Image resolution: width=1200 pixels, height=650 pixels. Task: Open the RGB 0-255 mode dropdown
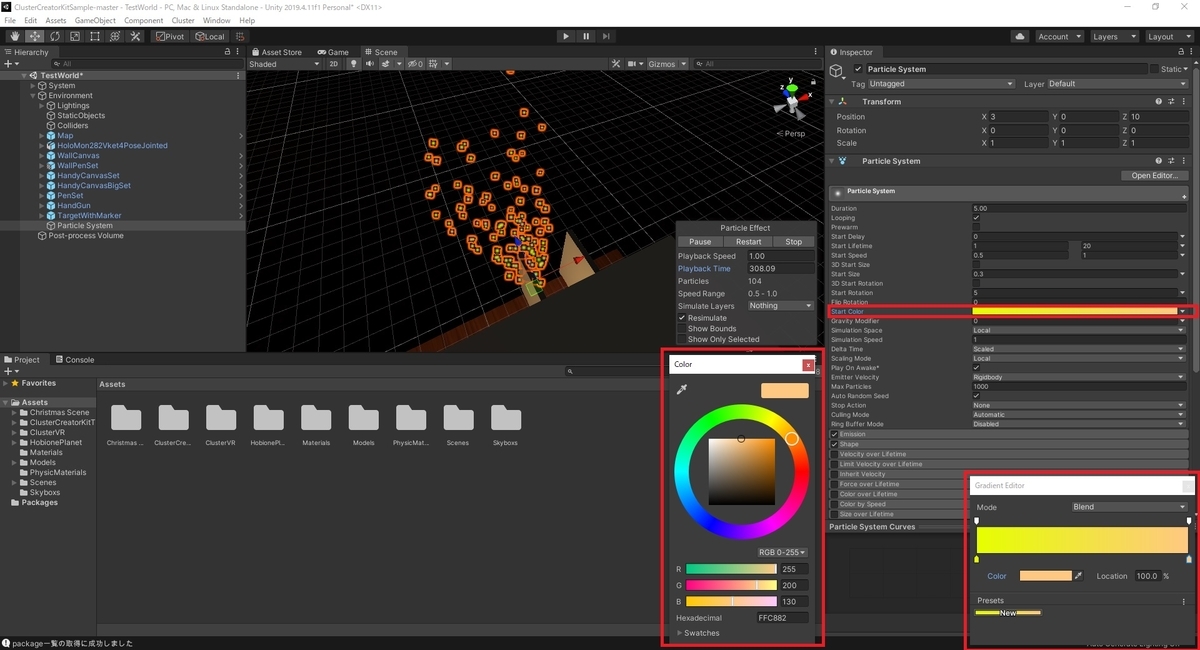point(782,552)
